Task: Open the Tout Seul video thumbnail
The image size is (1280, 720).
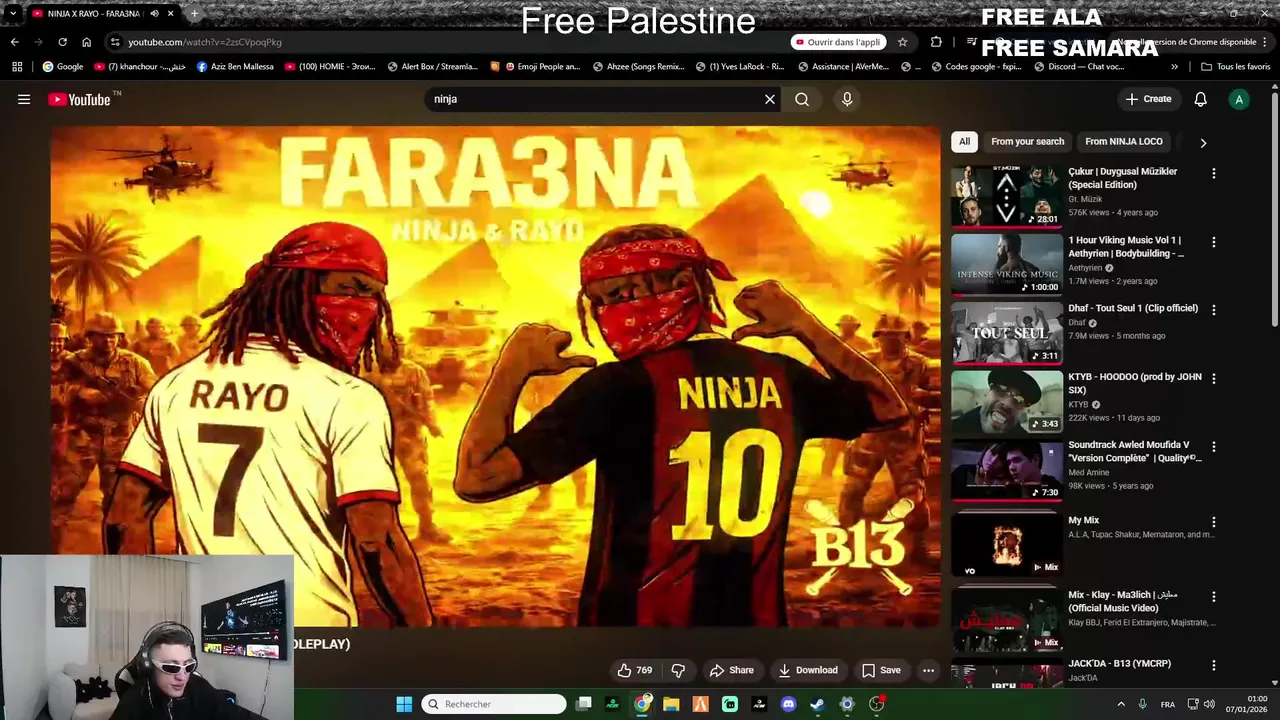Action: pos(1006,333)
